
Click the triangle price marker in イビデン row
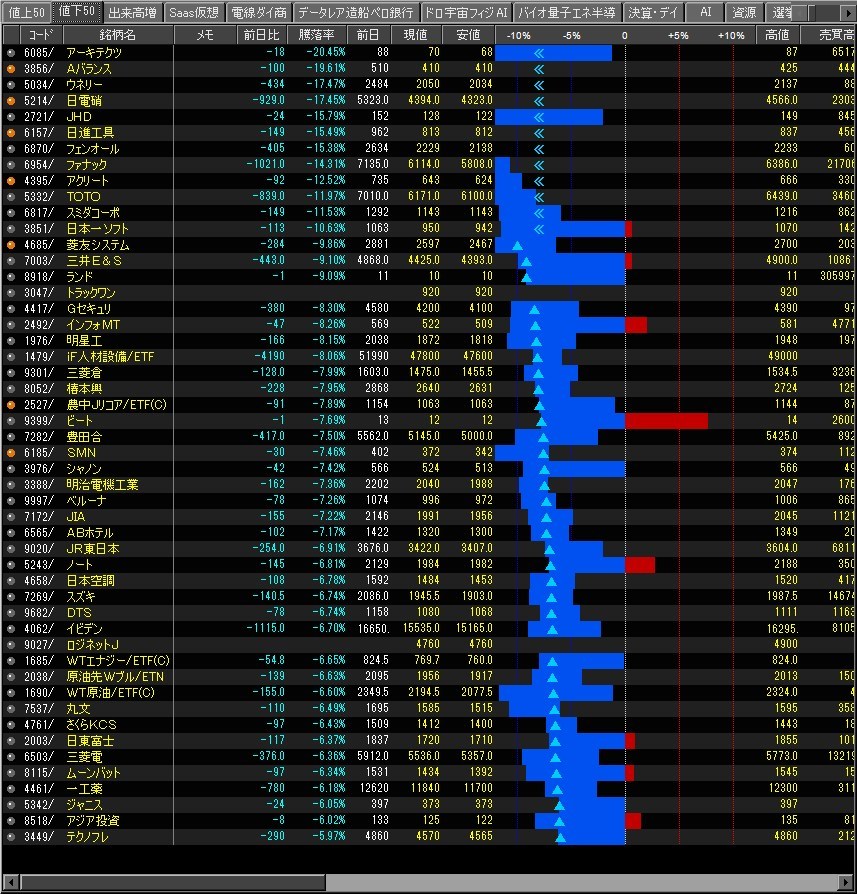coord(552,629)
